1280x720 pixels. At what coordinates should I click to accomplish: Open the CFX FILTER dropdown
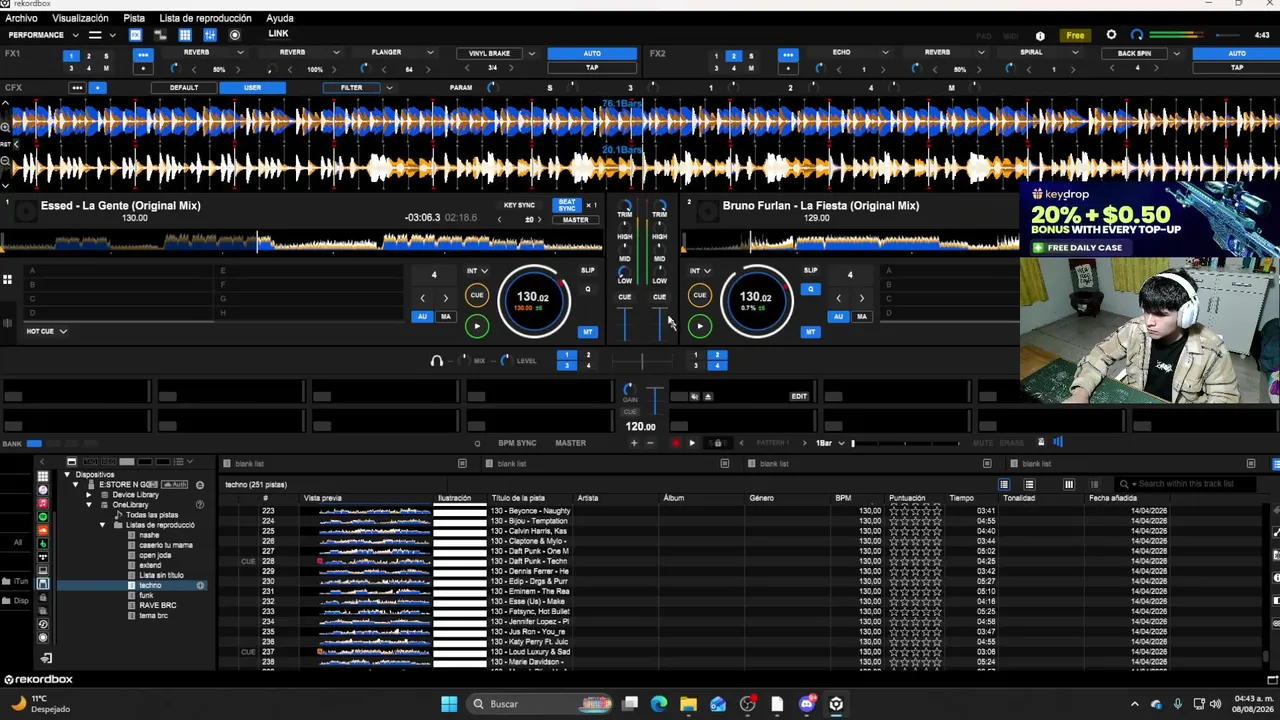point(389,88)
